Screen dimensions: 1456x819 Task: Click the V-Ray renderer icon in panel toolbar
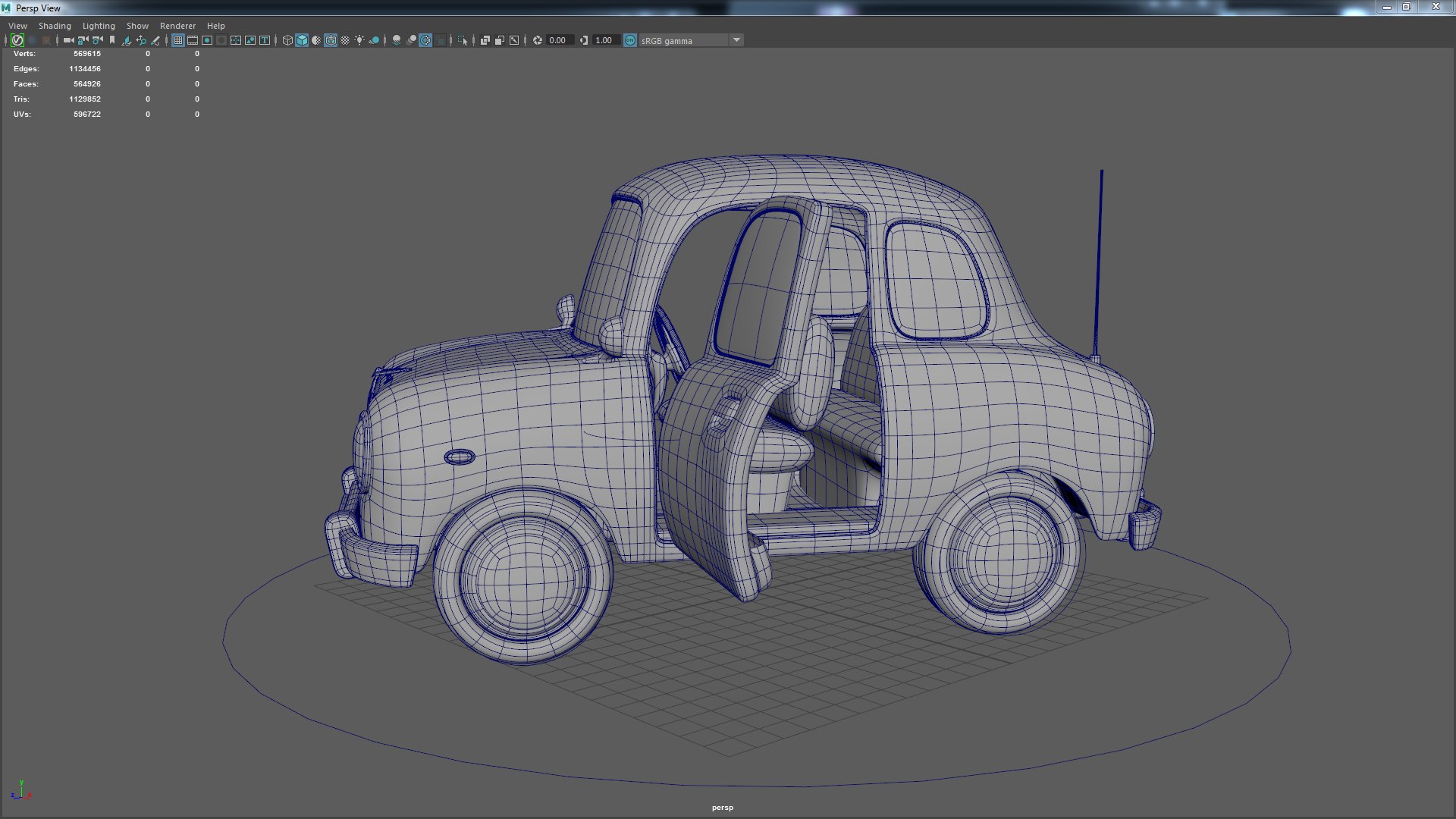point(17,40)
